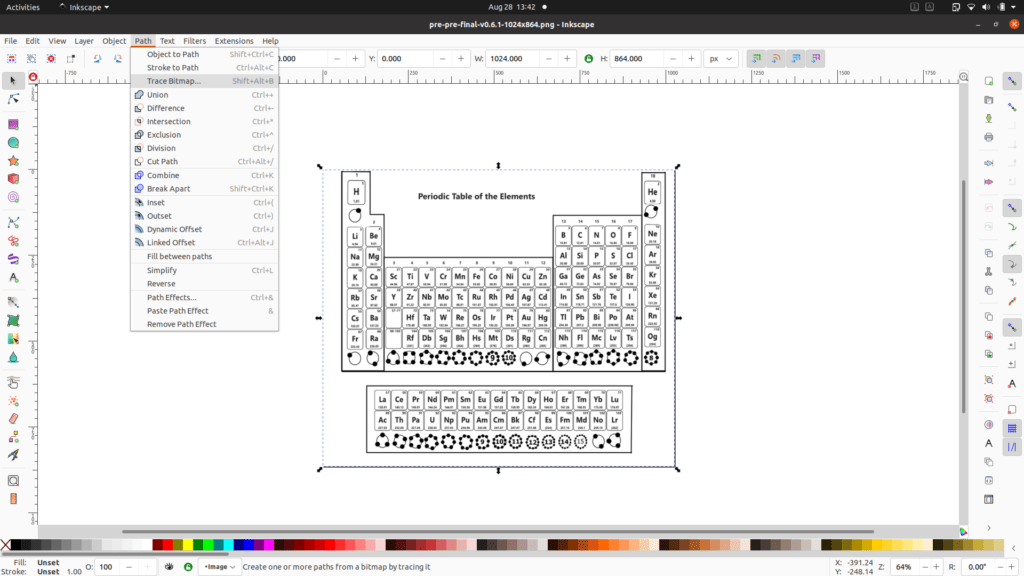Click the horizontal canvas scrollbar
This screenshot has width=1024, height=576.
(498, 532)
